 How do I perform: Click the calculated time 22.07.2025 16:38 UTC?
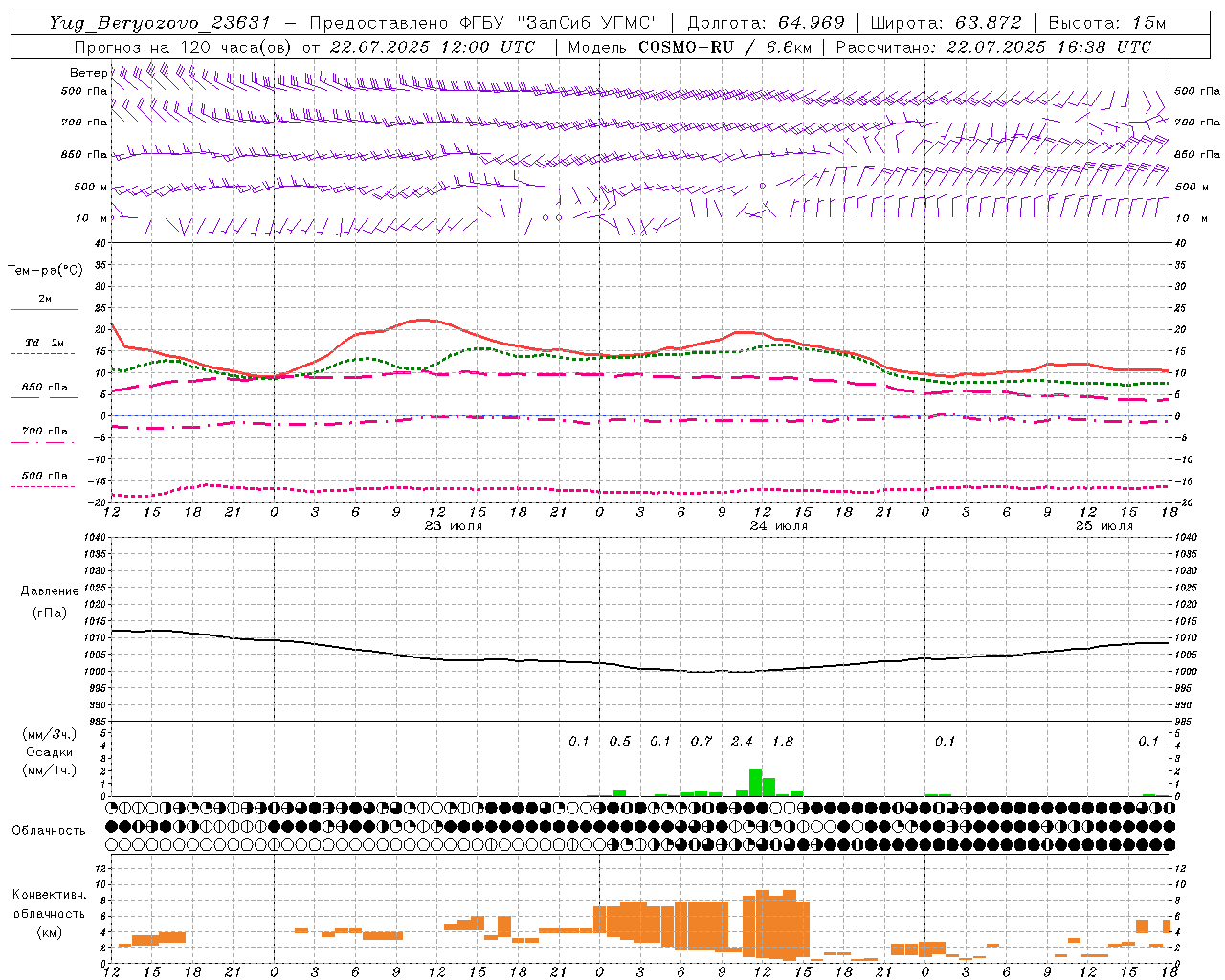point(1049,47)
